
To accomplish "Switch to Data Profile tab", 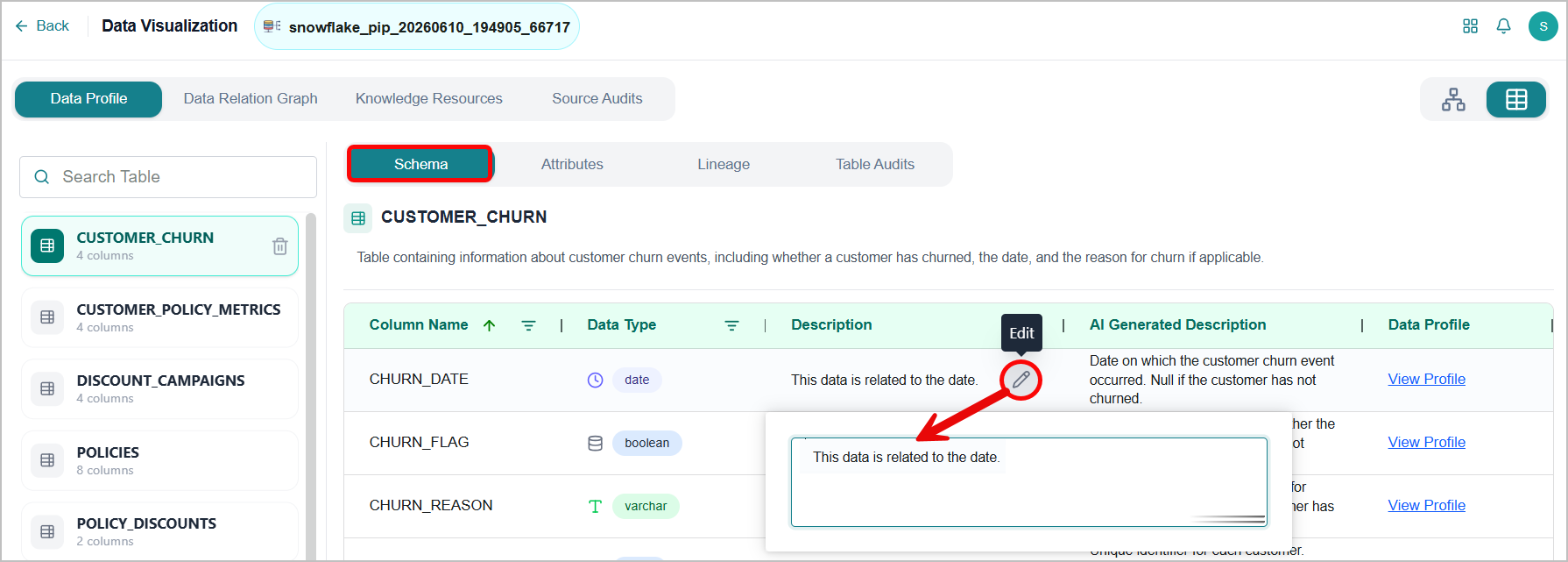I will coord(88,99).
